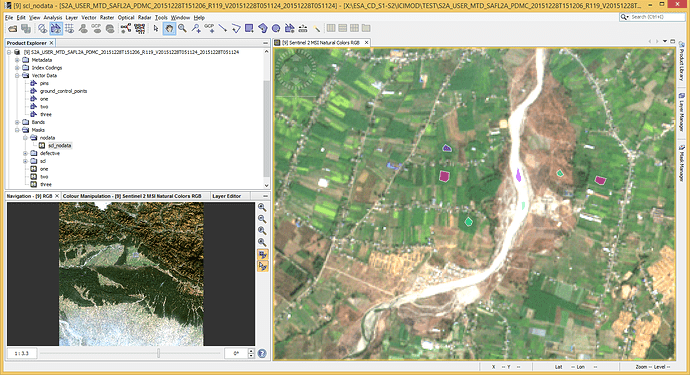Toggle the graticule grid overlay button
Viewport: 690px width, 375px height.
(x=70, y=29)
